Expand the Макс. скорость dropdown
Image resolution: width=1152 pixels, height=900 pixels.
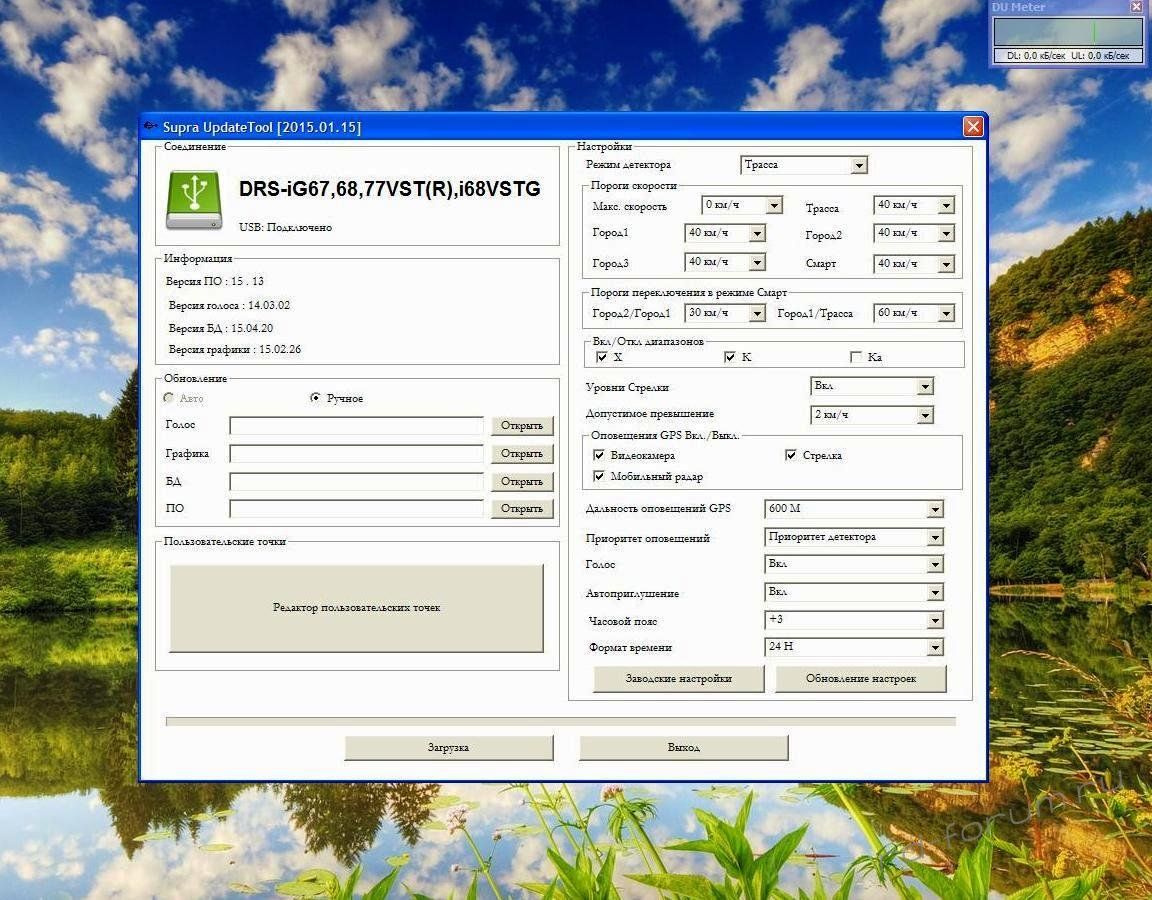773,206
